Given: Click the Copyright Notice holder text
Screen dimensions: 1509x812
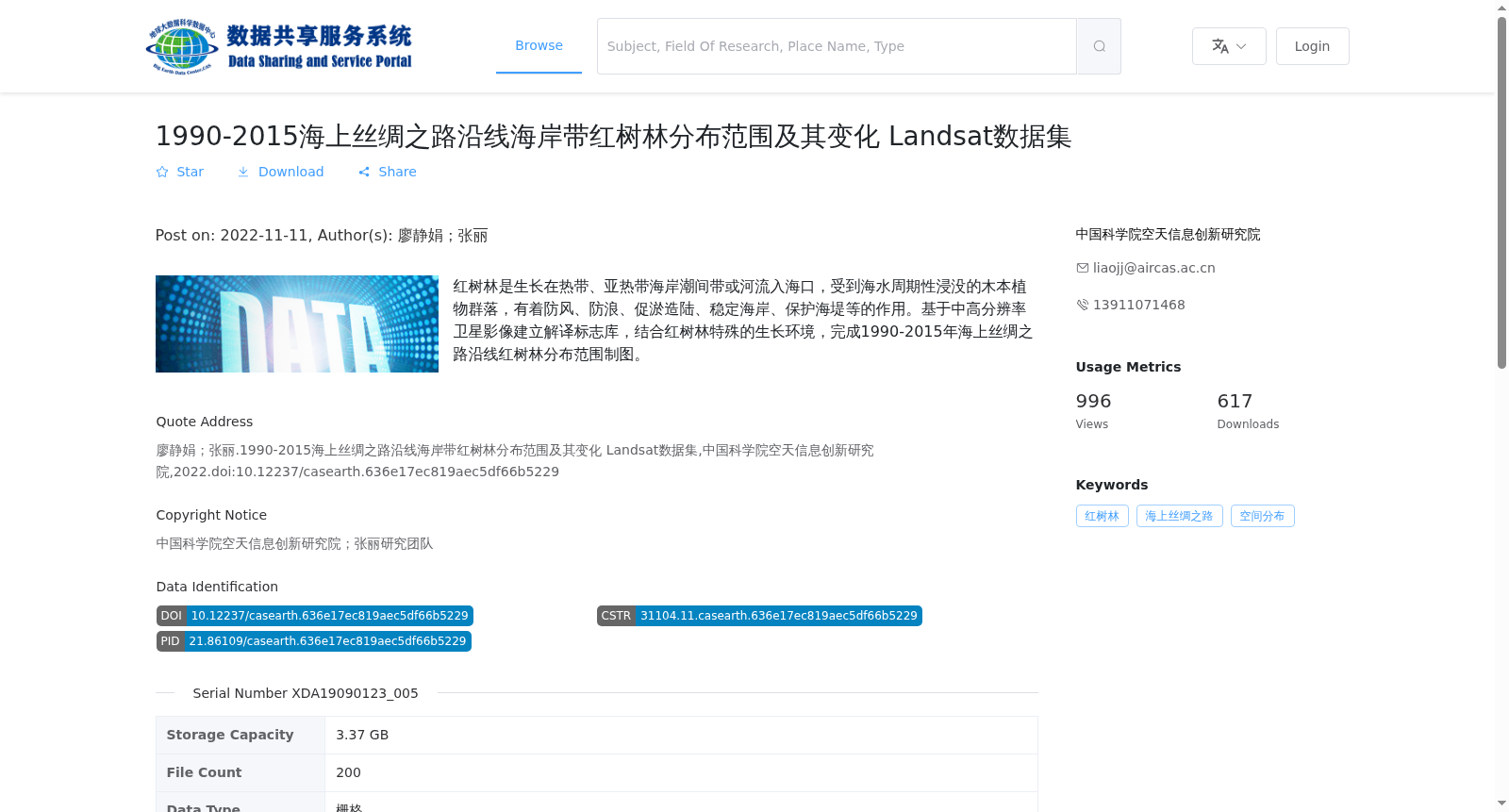Looking at the screenshot, I should pyautogui.click(x=294, y=544).
